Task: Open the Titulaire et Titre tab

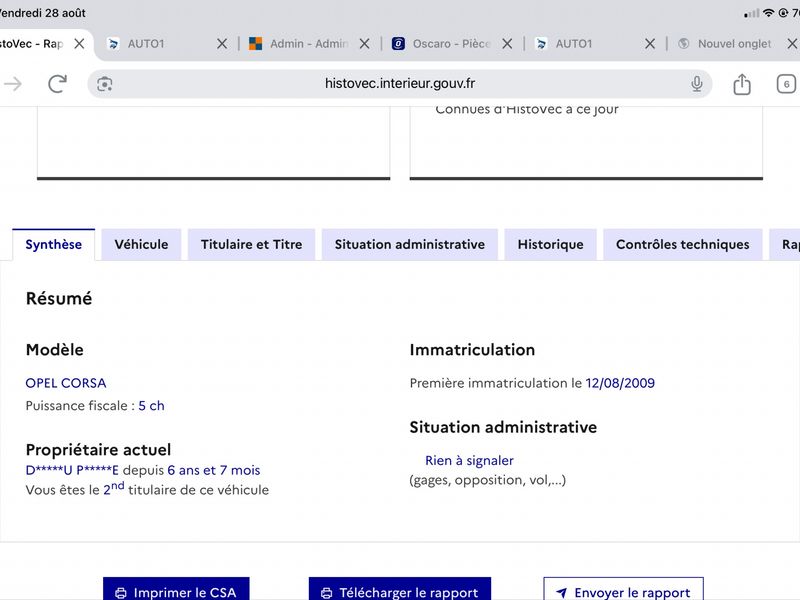Action: pos(252,245)
